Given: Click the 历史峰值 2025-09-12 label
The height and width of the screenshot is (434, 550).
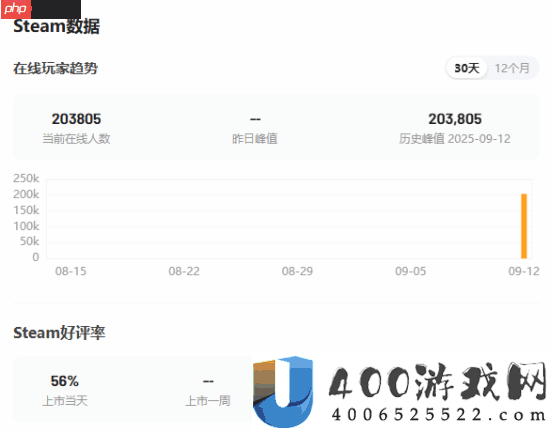Looking at the screenshot, I should pyautogui.click(x=455, y=139).
